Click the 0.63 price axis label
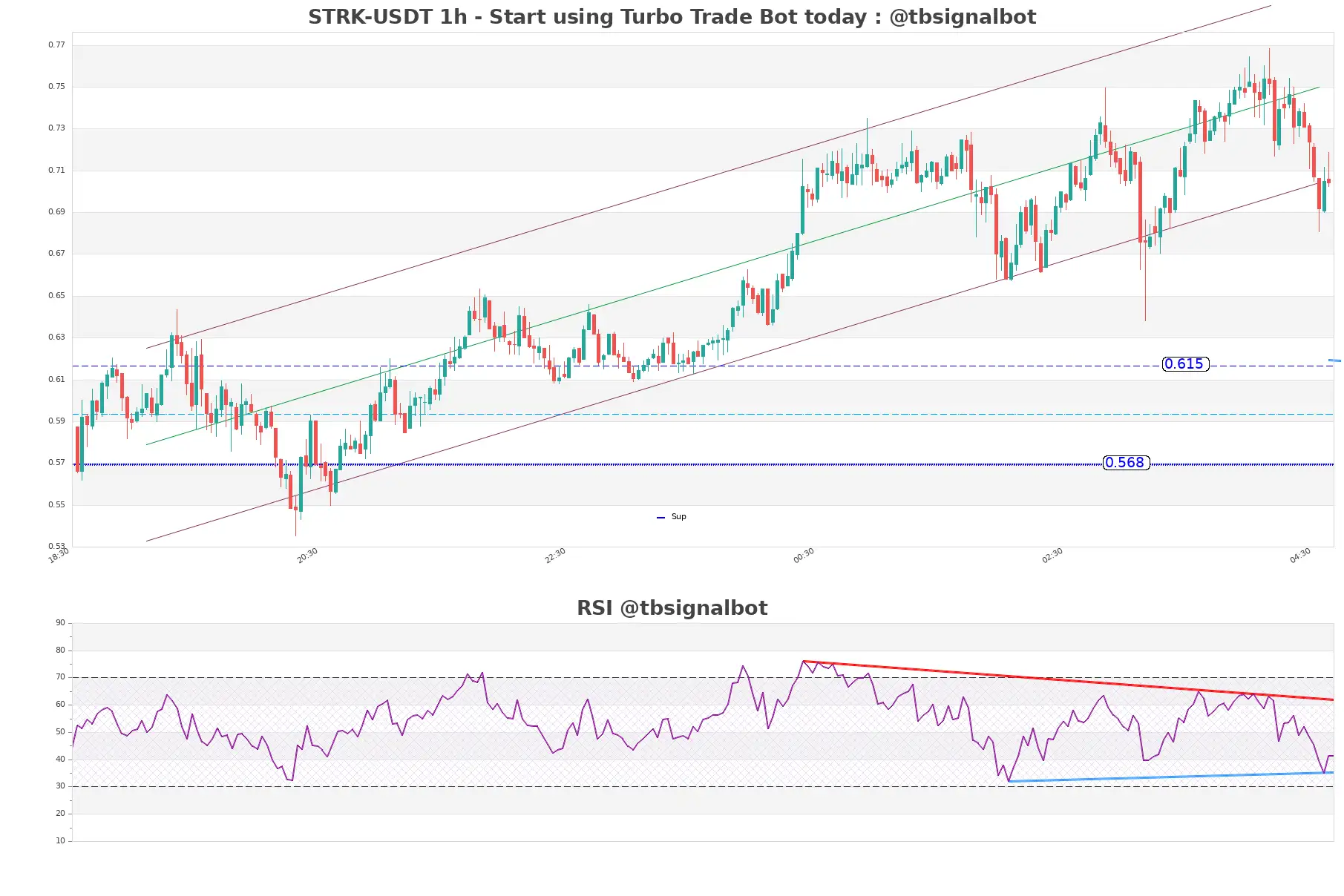1344x896 pixels. click(56, 337)
